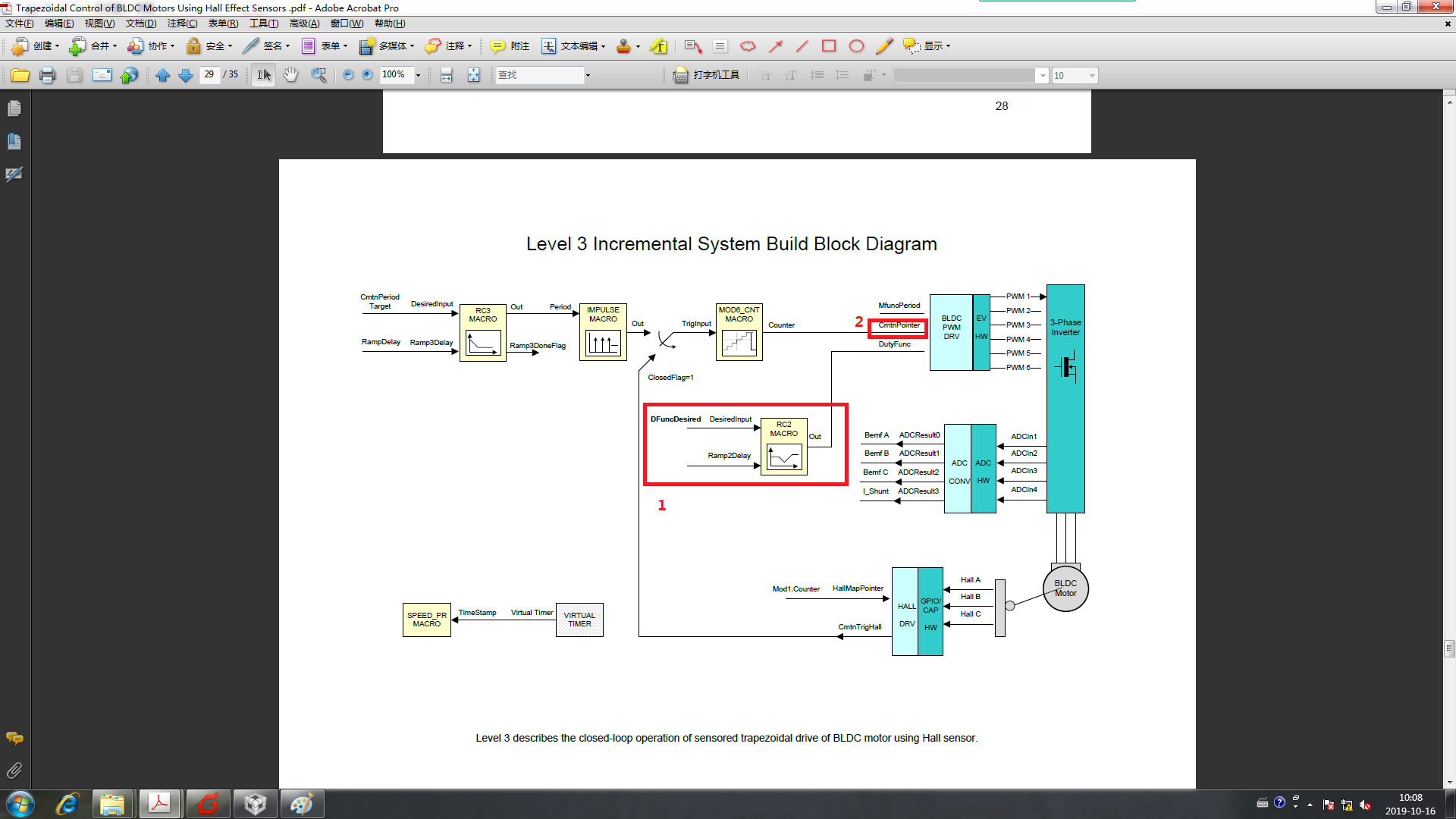The width and height of the screenshot is (1456, 819).
Task: Click the Print icon
Action: [x=47, y=75]
